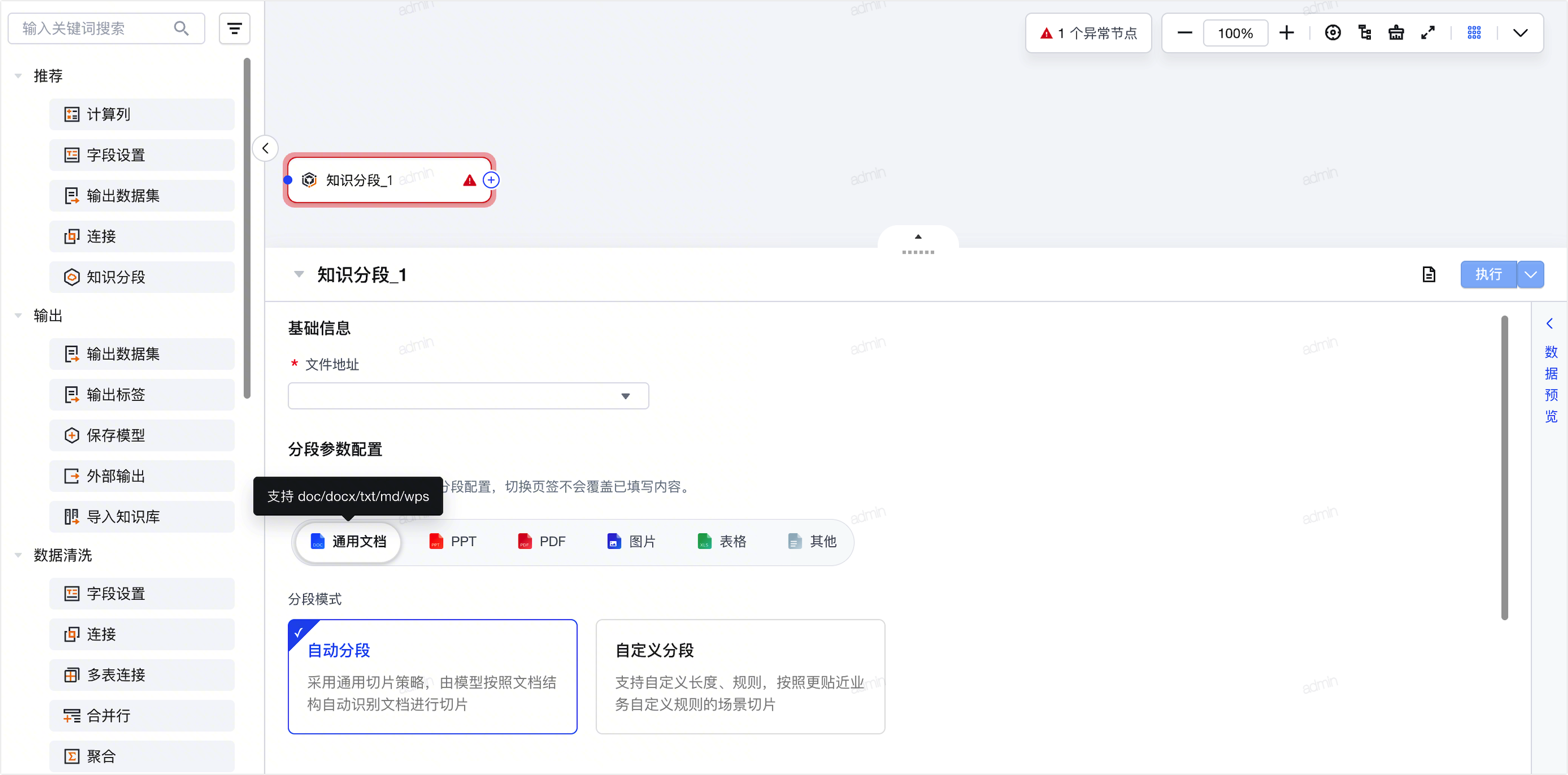
Task: Click the search magnifier icon
Action: point(181,28)
